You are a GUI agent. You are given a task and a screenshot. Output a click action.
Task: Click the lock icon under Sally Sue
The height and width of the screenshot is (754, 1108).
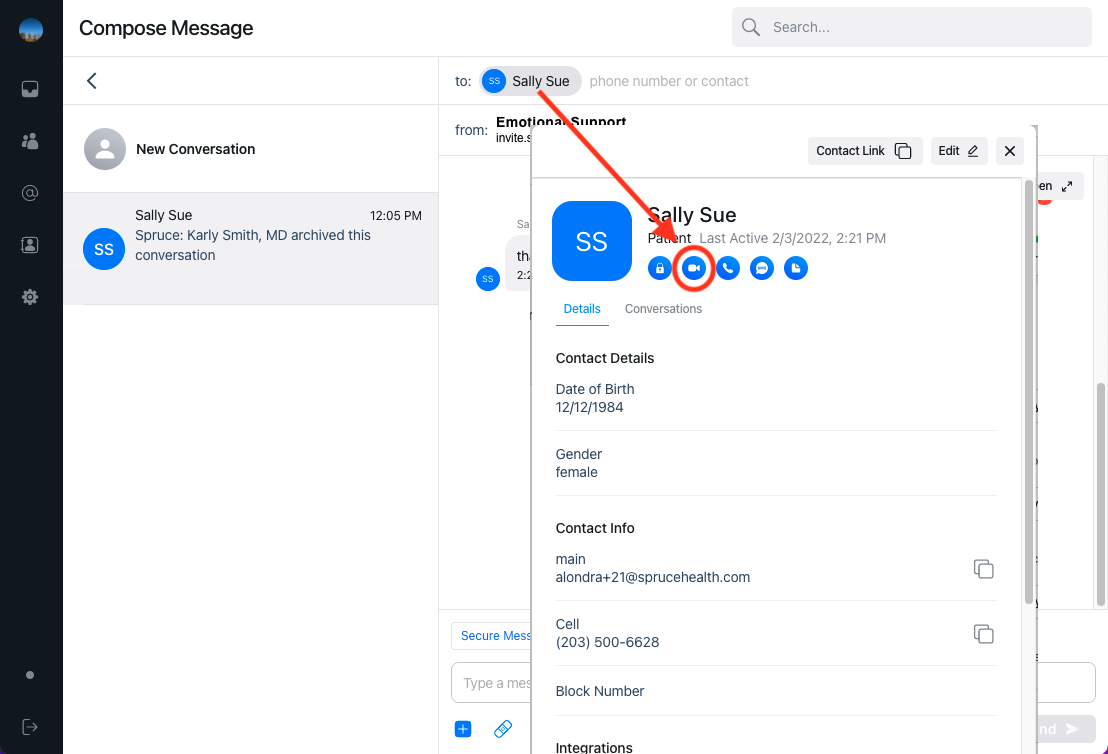tap(659, 268)
